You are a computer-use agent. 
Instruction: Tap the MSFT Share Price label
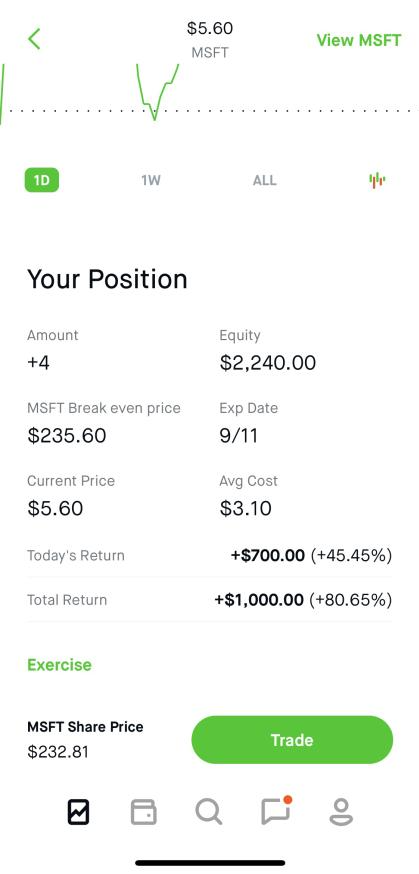point(85,727)
